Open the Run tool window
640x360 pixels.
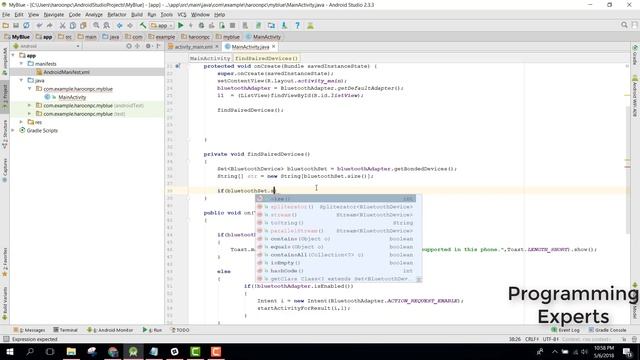coord(153,330)
